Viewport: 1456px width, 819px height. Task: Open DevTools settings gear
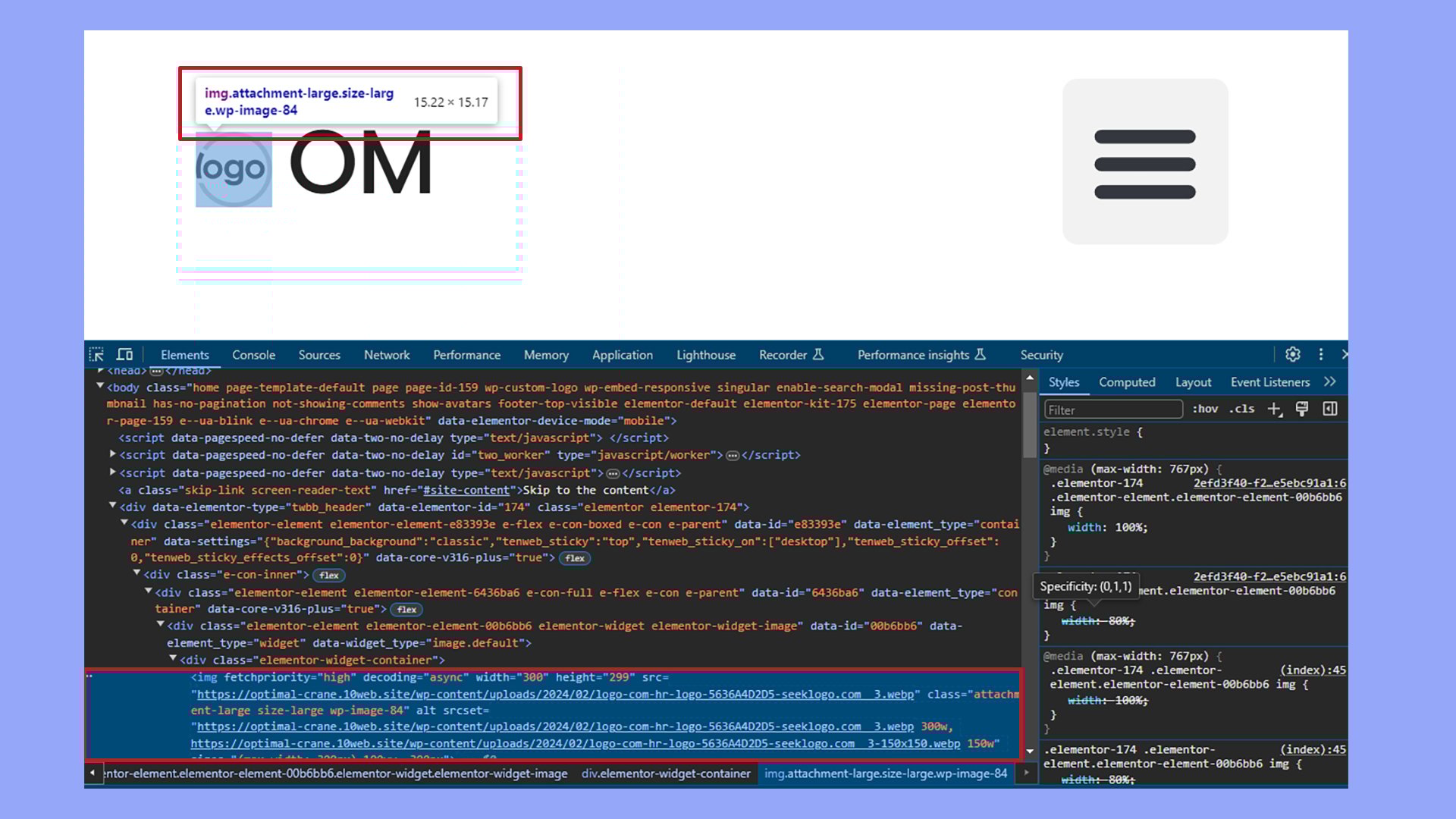tap(1293, 354)
